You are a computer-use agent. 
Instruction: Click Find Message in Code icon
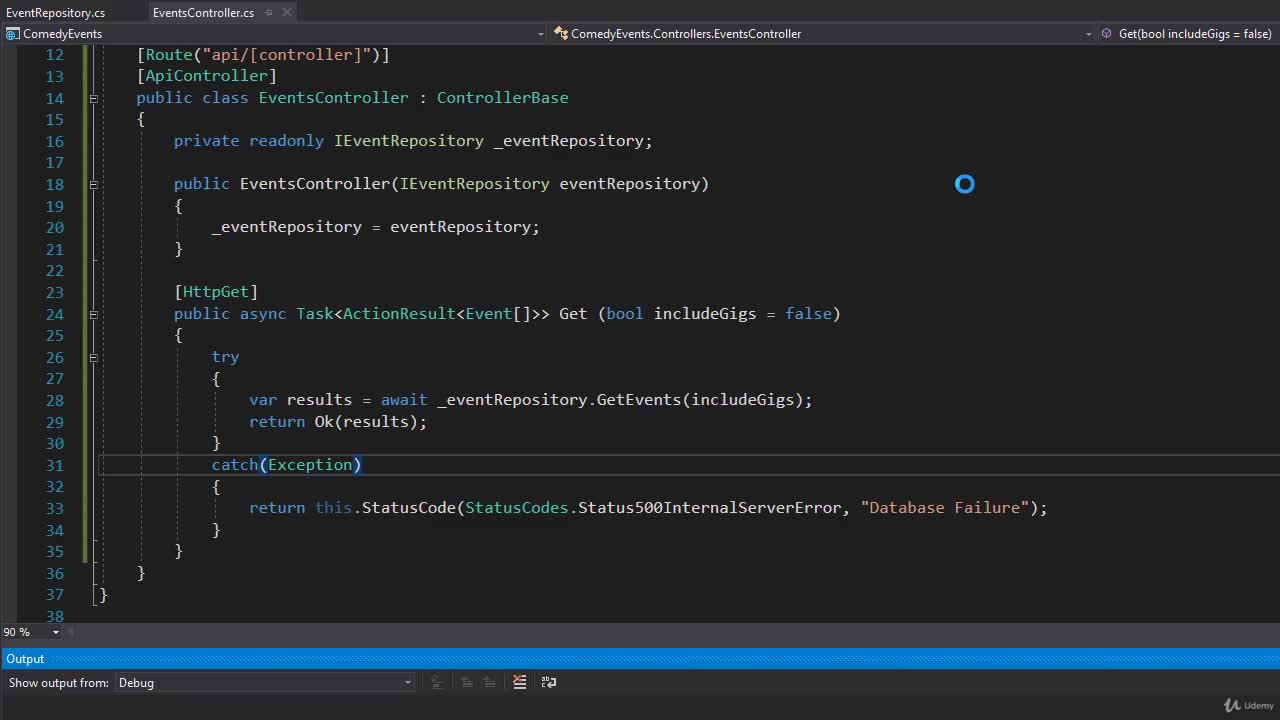(437, 682)
